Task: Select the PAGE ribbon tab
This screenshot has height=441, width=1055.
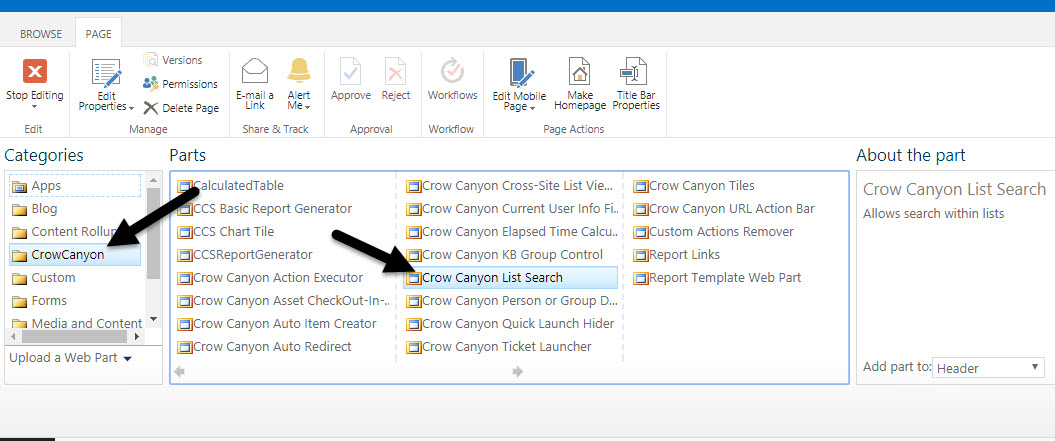Action: pyautogui.click(x=98, y=34)
